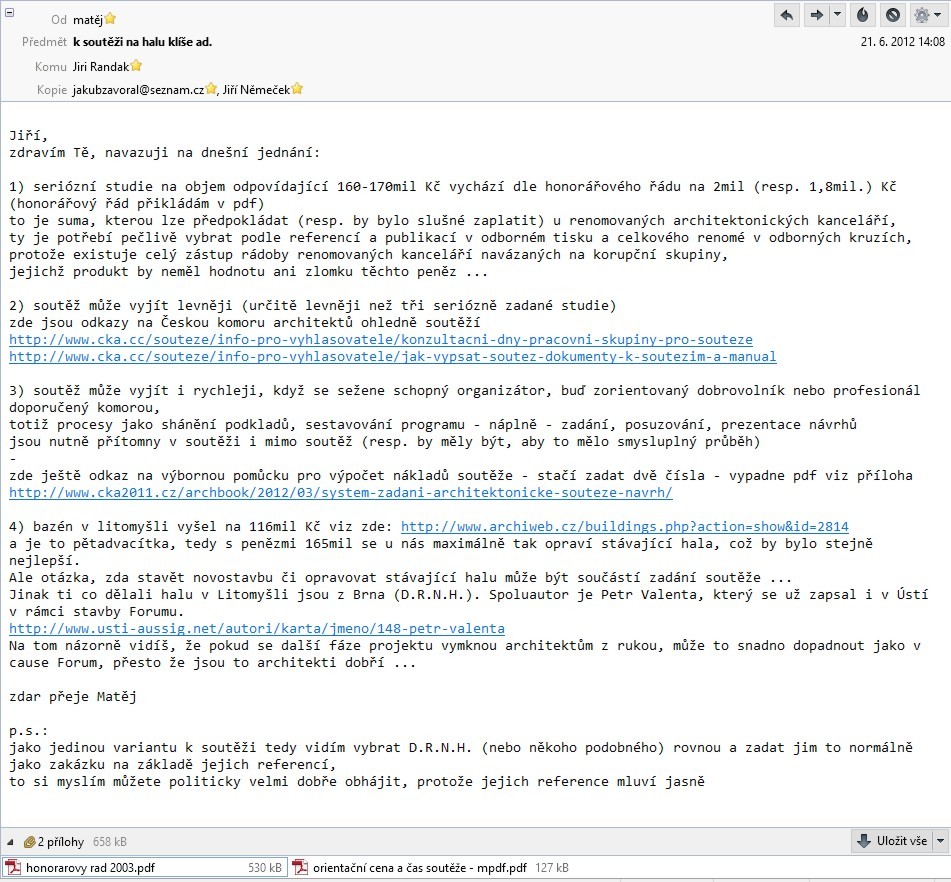The height and width of the screenshot is (882, 951).
Task: Click the star next to sender matěj
Action: tap(110, 19)
